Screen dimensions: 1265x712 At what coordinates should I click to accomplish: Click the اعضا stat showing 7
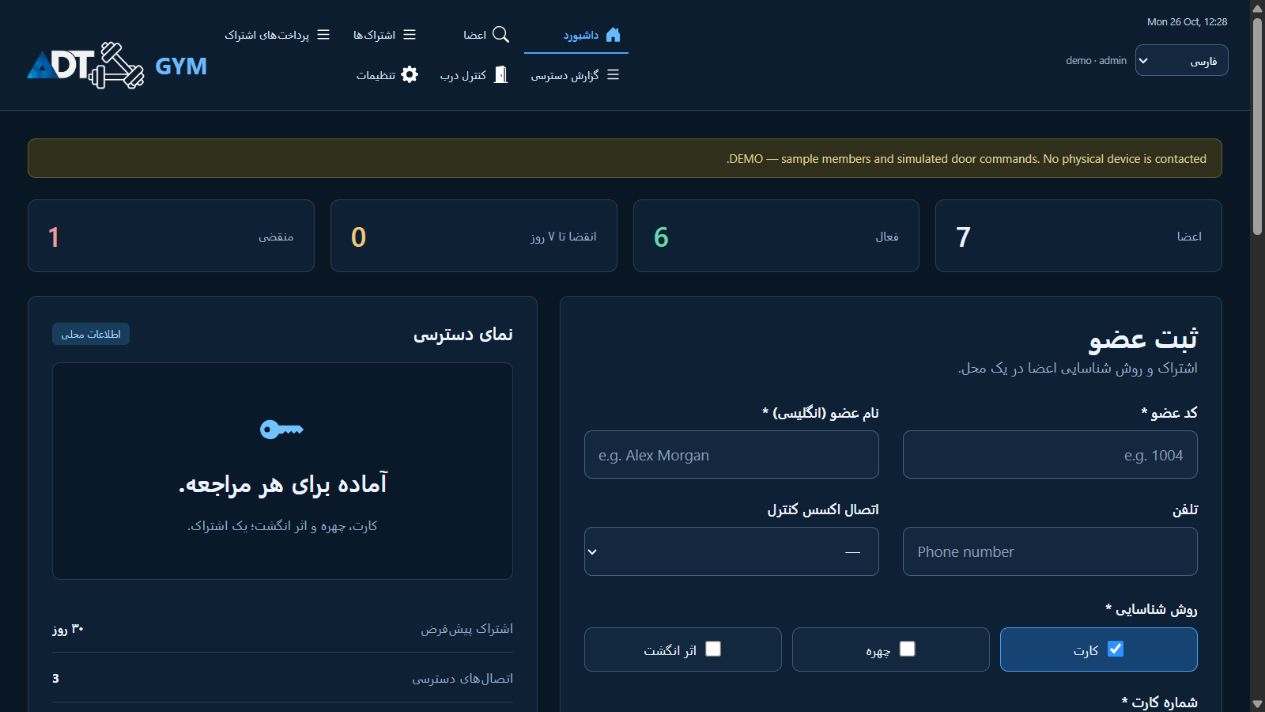(x=1078, y=236)
